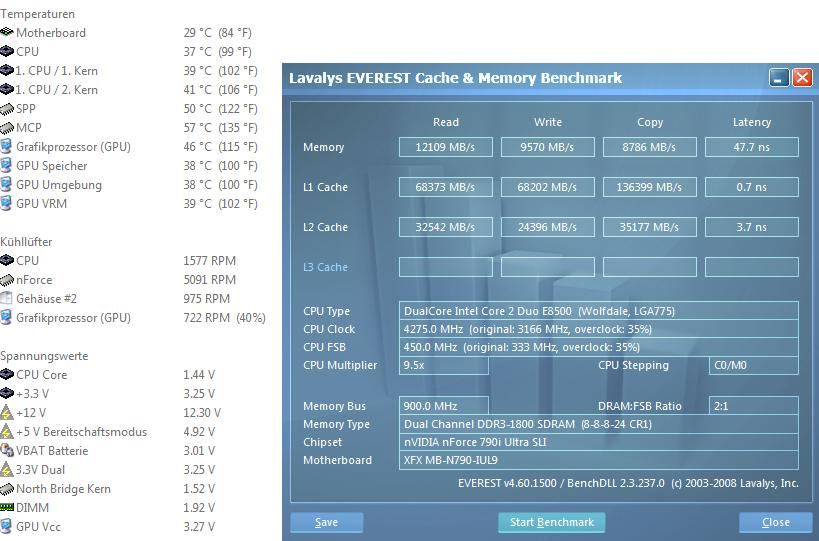
Task: Click the L2 Cache Read value 32542 MB/s
Action: pos(446,227)
